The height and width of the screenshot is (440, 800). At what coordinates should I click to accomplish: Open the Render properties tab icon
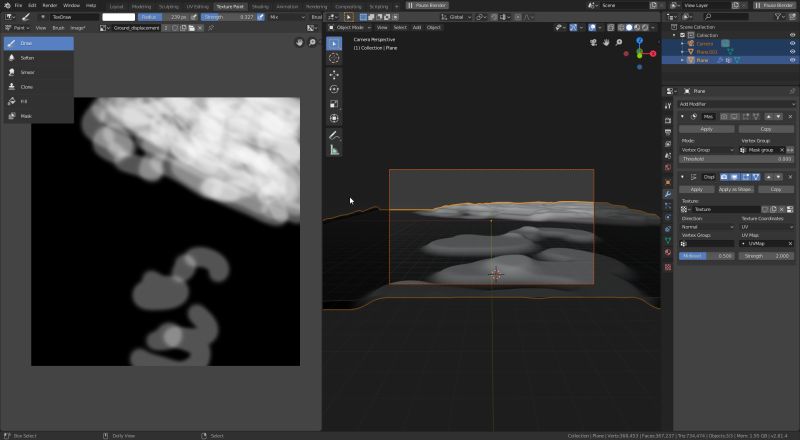668,120
